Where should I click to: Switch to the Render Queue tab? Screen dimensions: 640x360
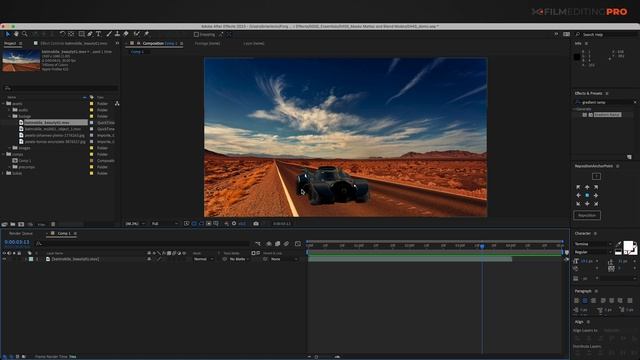click(21, 233)
